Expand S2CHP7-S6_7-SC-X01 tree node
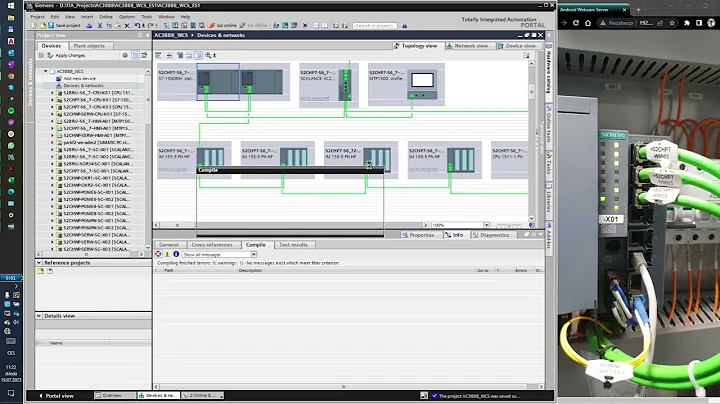Viewport: 720px width, 404px height. 52,171
